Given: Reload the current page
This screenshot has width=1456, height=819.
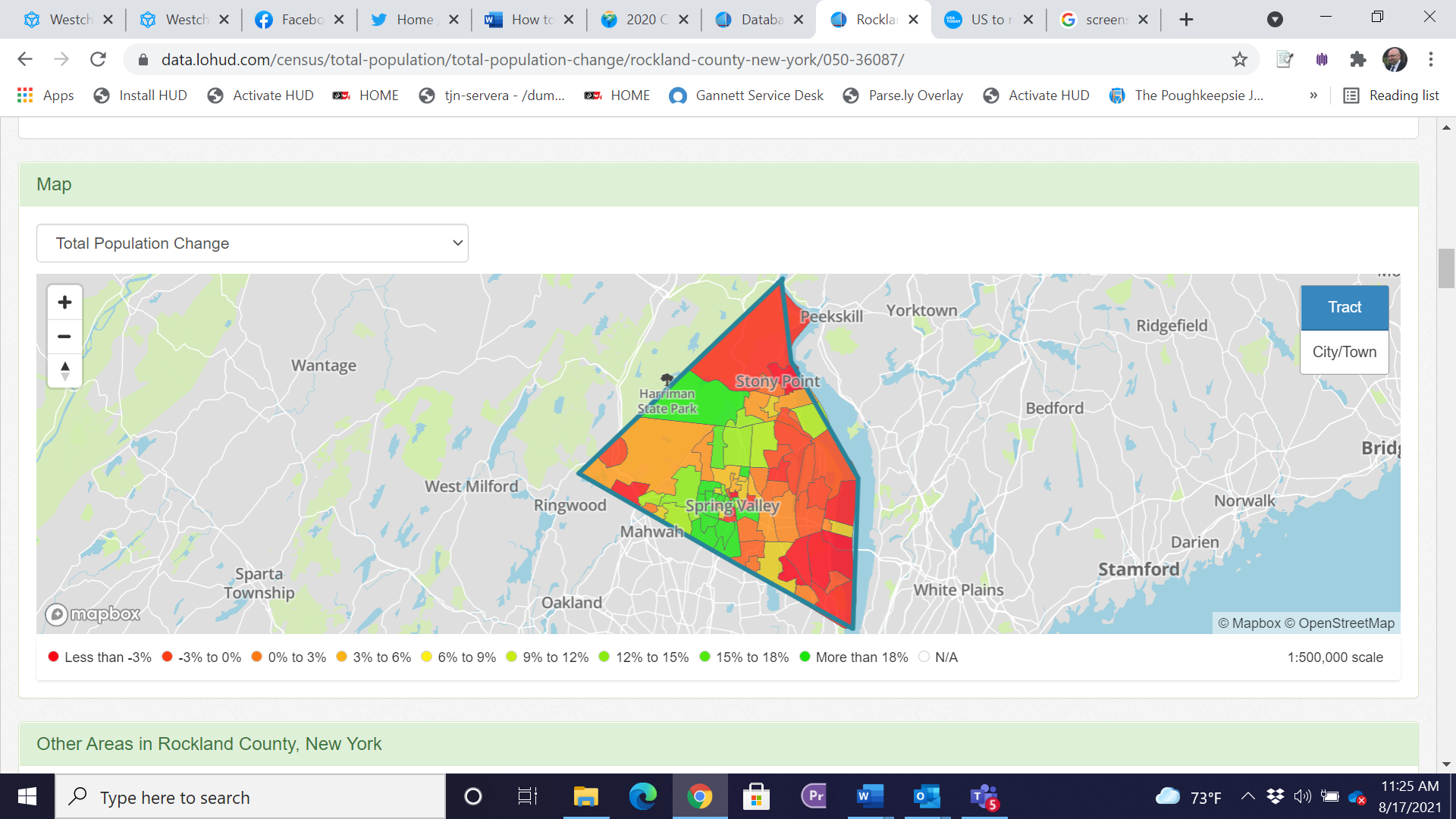Looking at the screenshot, I should (98, 59).
